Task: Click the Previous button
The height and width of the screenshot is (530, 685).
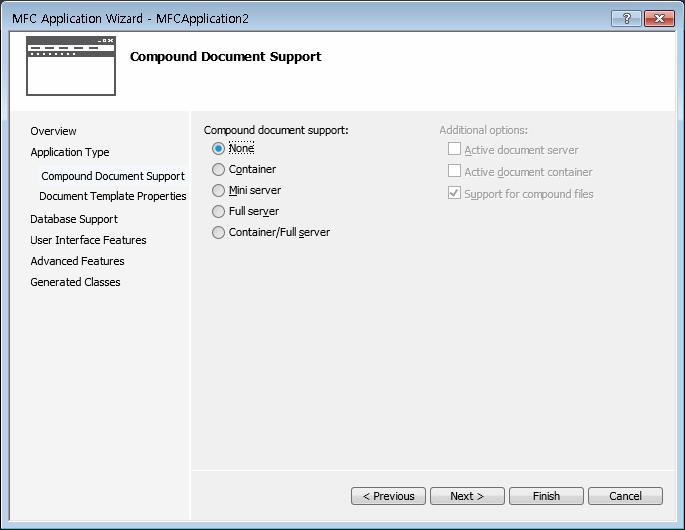Action: click(x=388, y=496)
